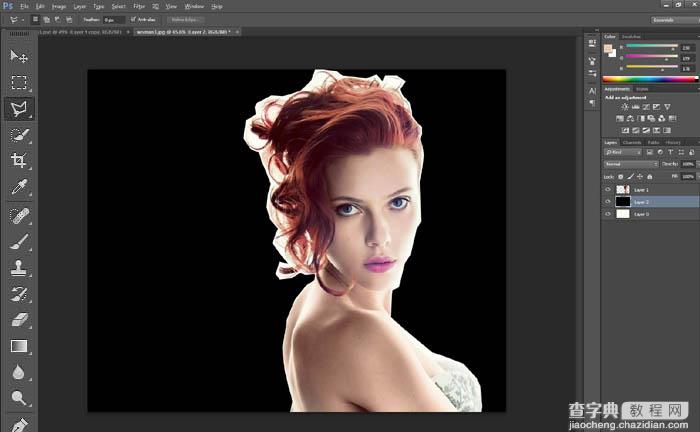
Task: Select the Crop tool
Action: pyautogui.click(x=19, y=160)
